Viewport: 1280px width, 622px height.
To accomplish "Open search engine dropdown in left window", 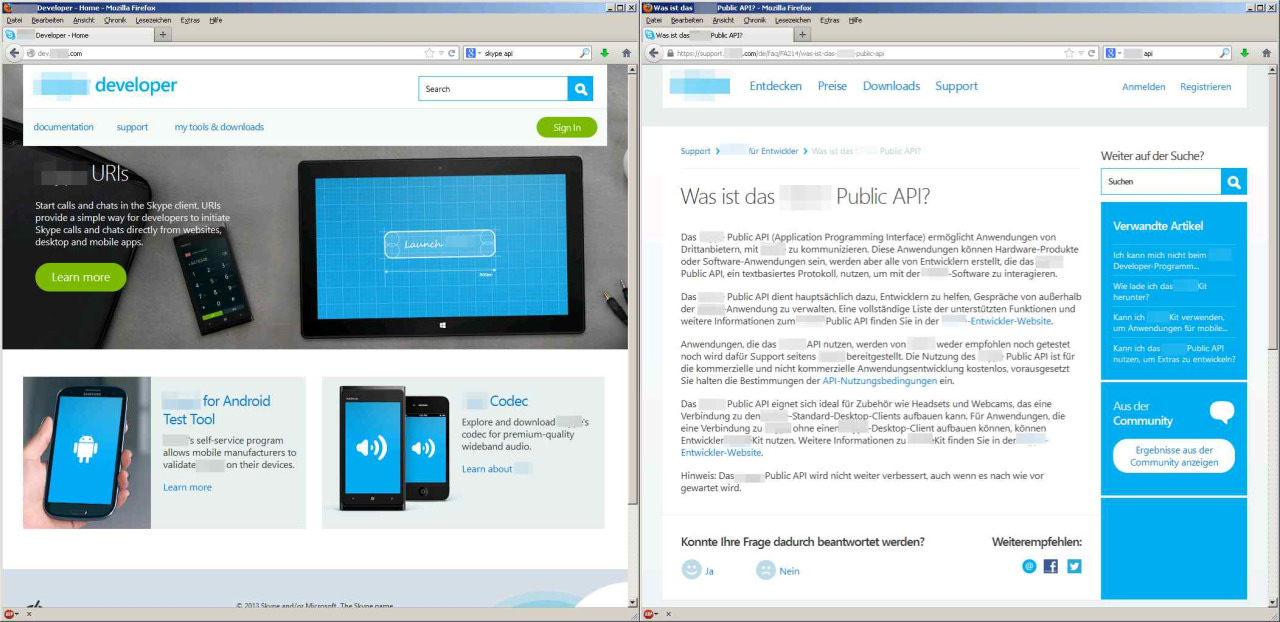I will coord(472,53).
